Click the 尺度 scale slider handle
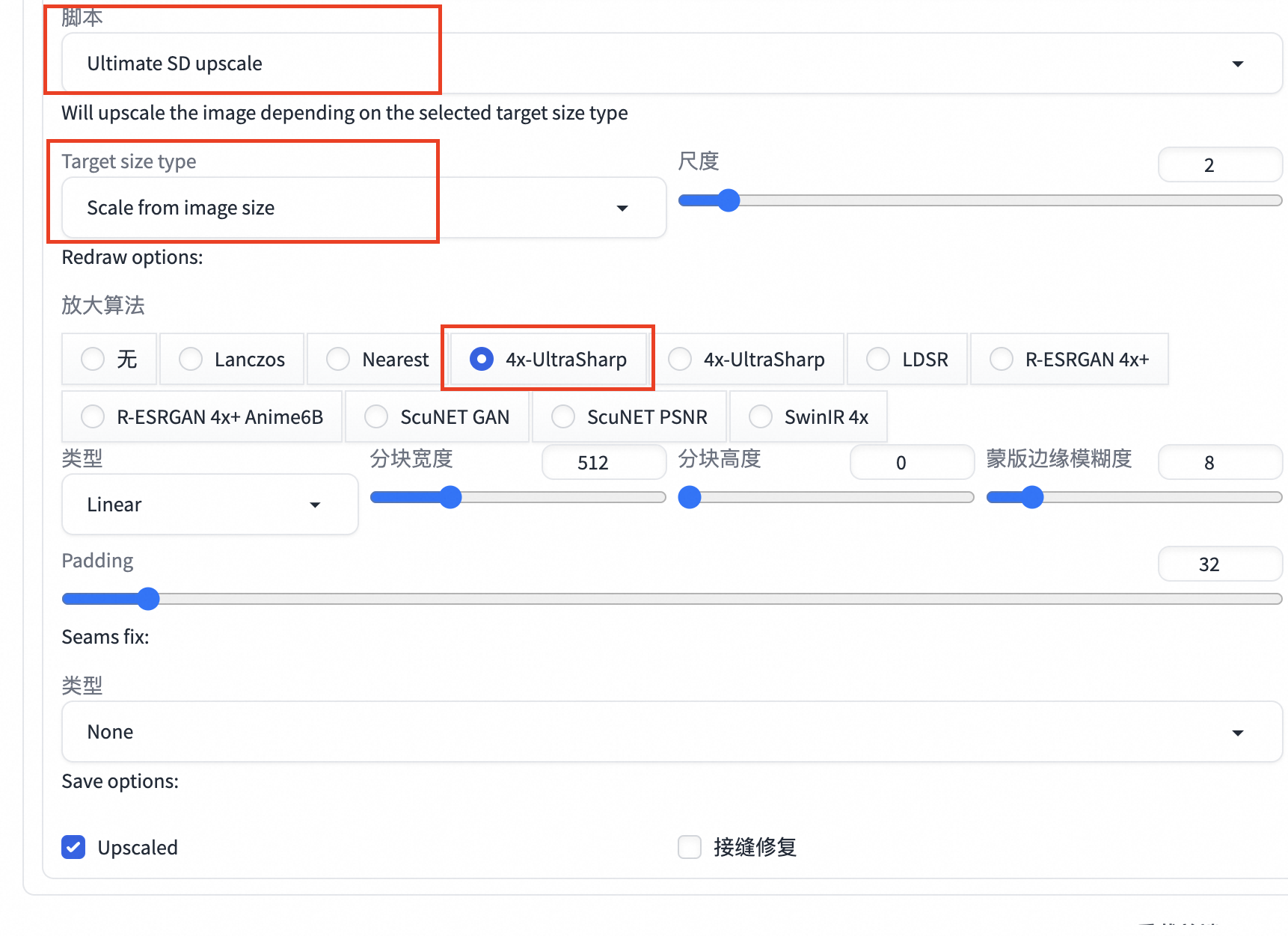The image size is (1288, 936). (x=729, y=200)
